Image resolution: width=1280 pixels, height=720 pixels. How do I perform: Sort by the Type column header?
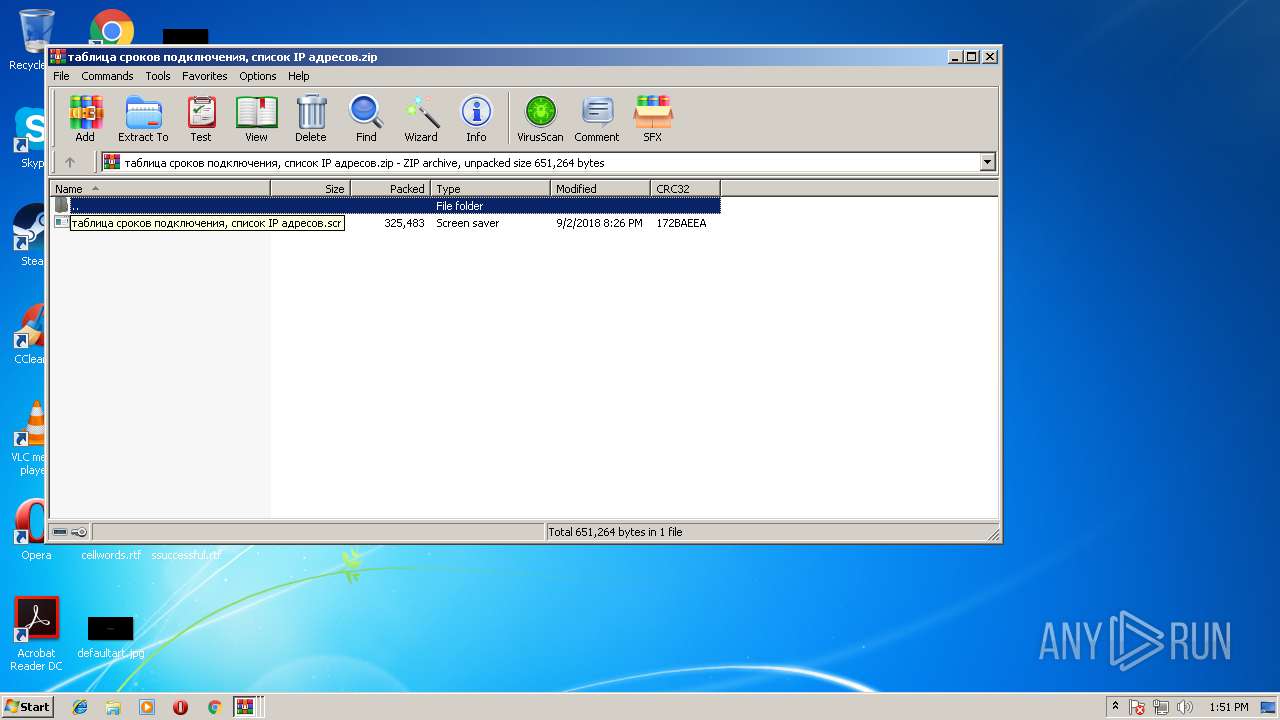[x=490, y=188]
